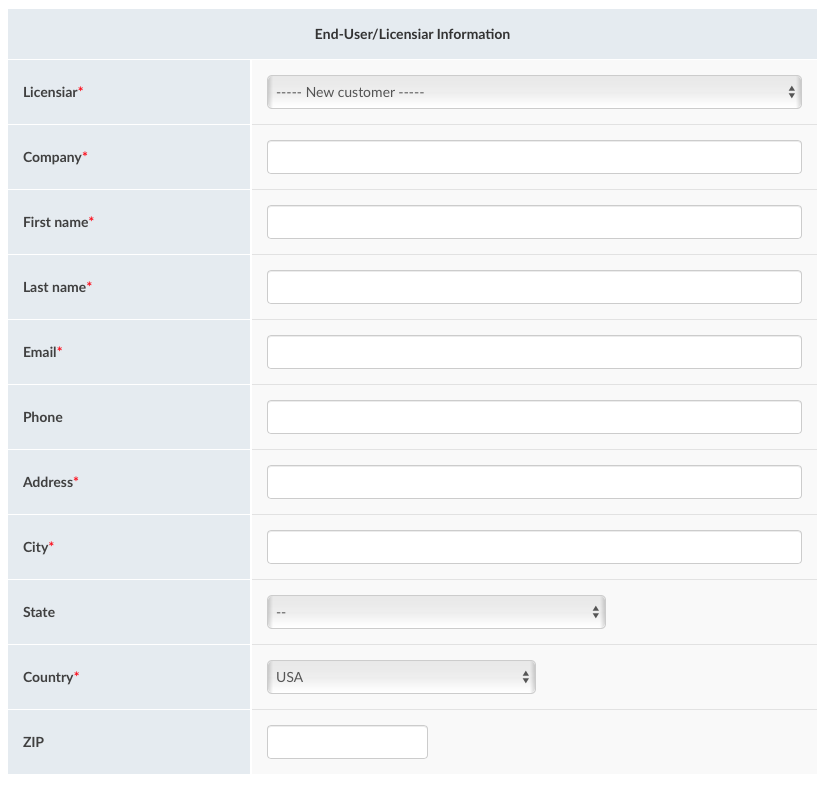
Task: Click the Company label text
Action: (x=52, y=157)
